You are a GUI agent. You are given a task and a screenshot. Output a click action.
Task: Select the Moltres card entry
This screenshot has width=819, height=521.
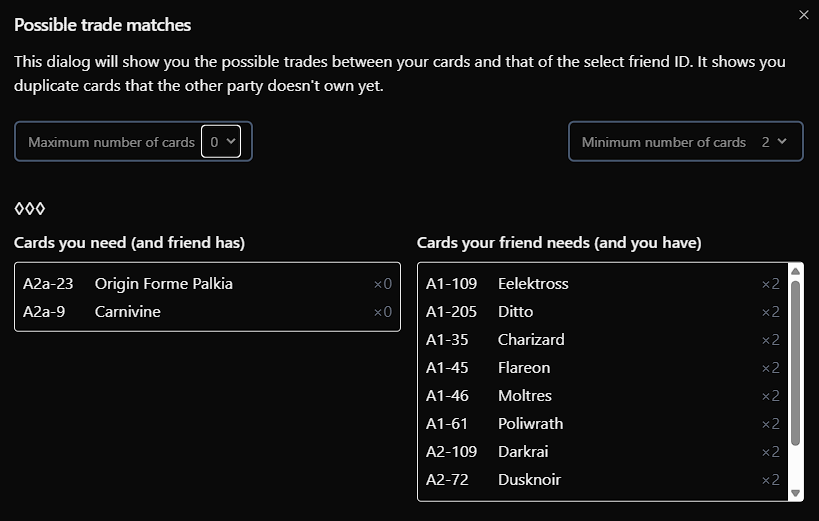[602, 396]
